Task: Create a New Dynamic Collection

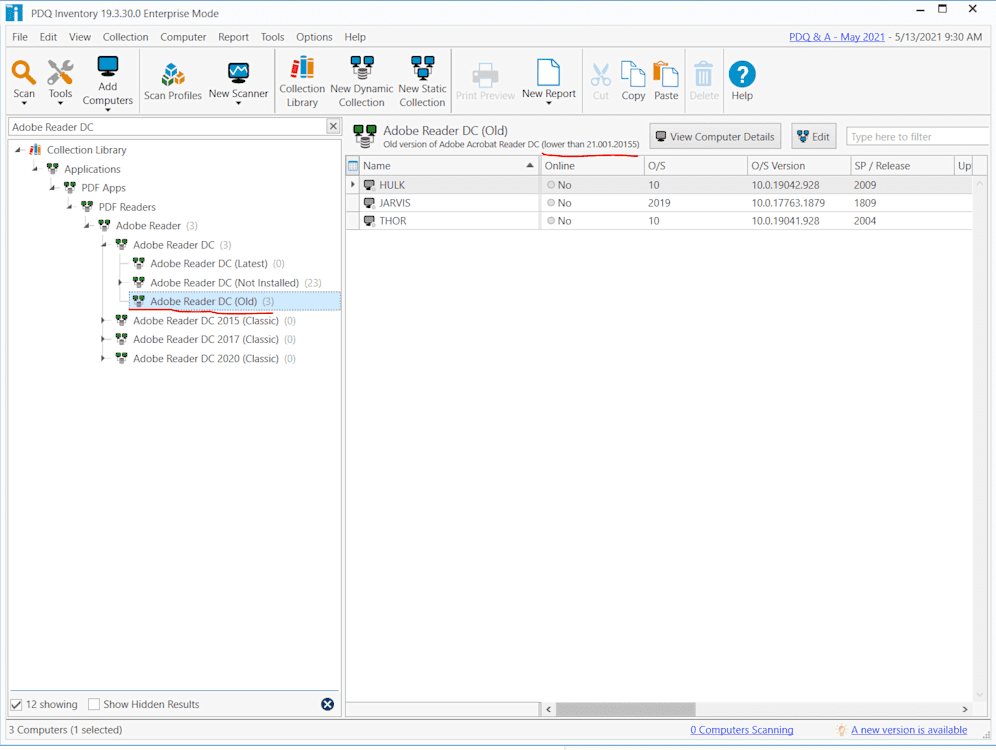Action: [361, 82]
